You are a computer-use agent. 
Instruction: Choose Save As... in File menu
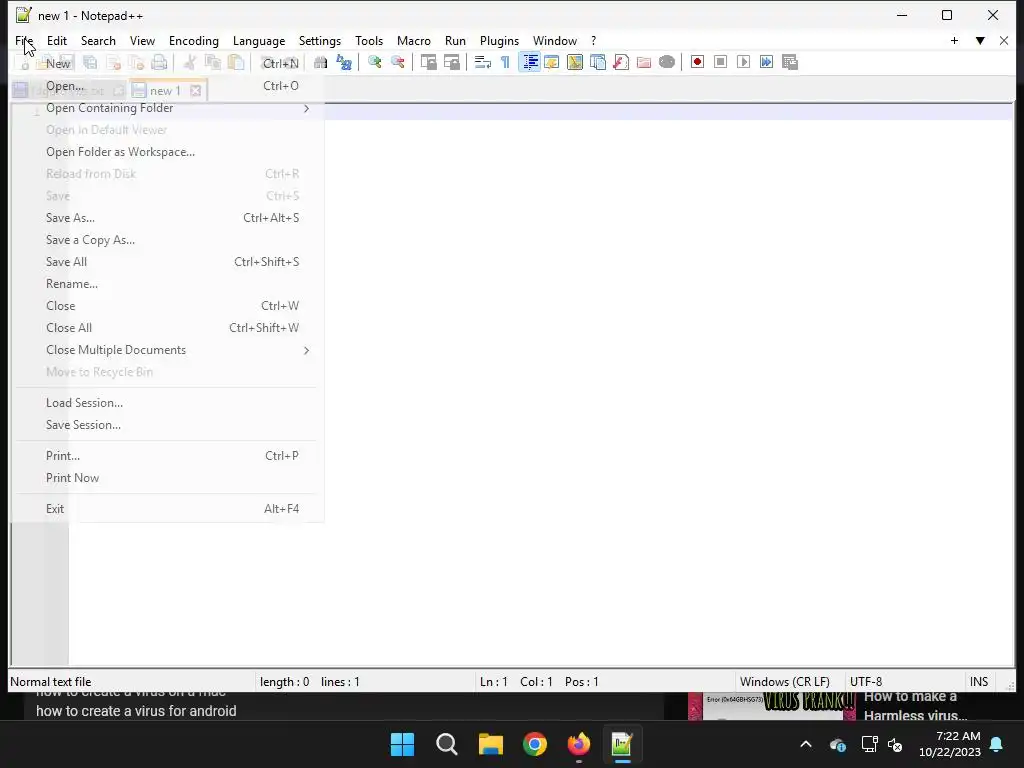coord(166,217)
